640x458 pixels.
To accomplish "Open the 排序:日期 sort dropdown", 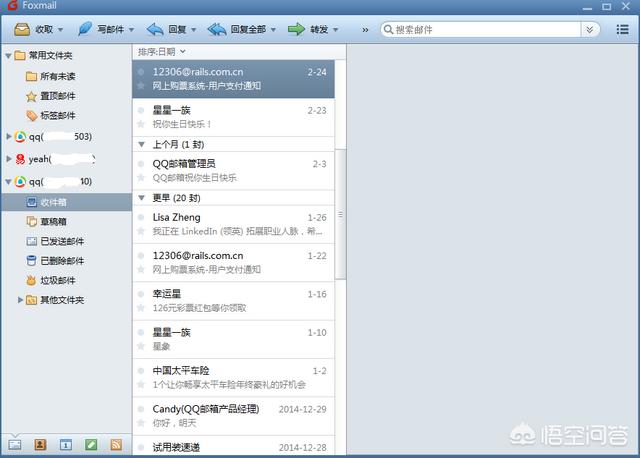I will point(162,52).
